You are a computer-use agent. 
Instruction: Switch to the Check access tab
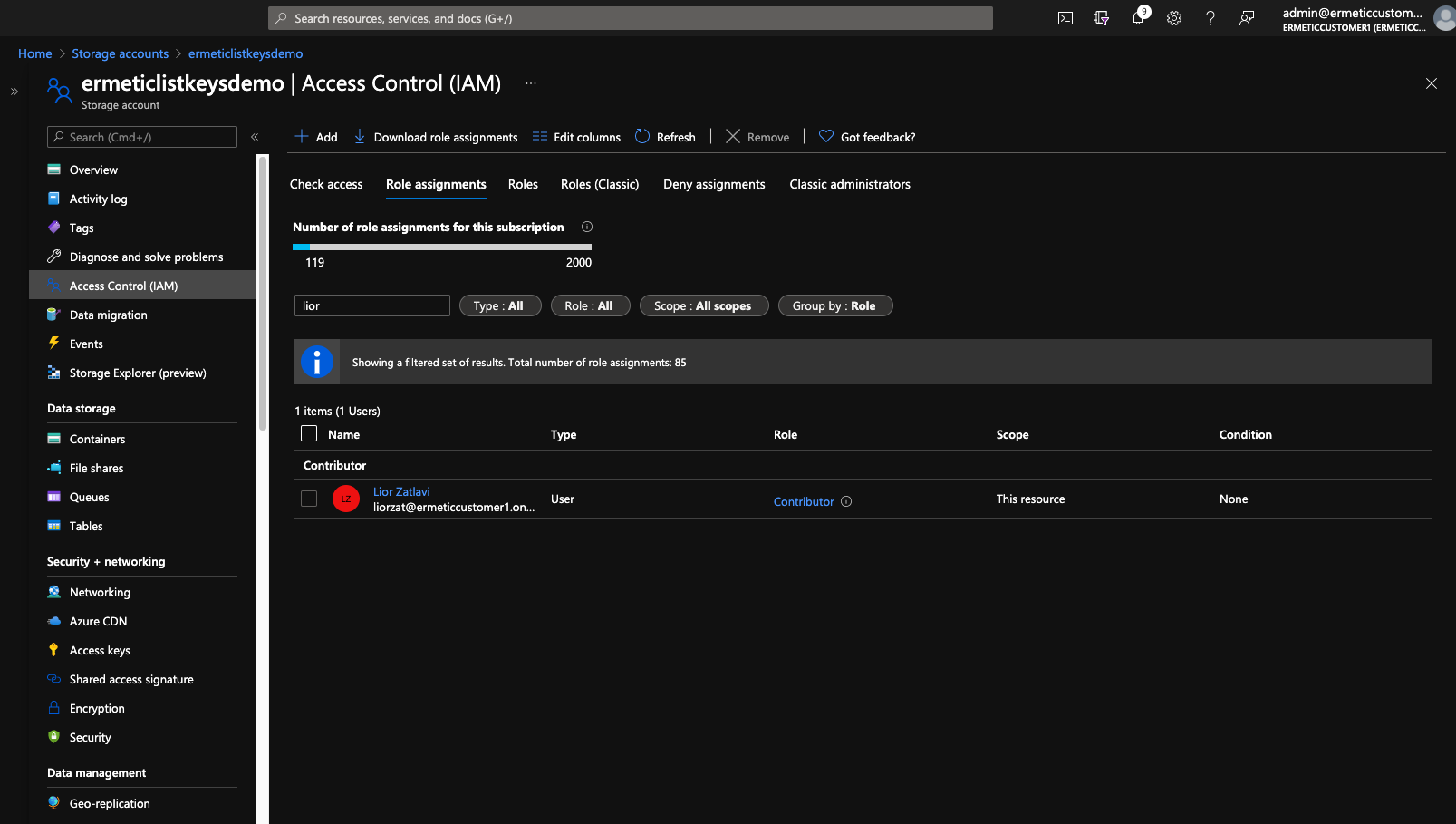[x=326, y=184]
